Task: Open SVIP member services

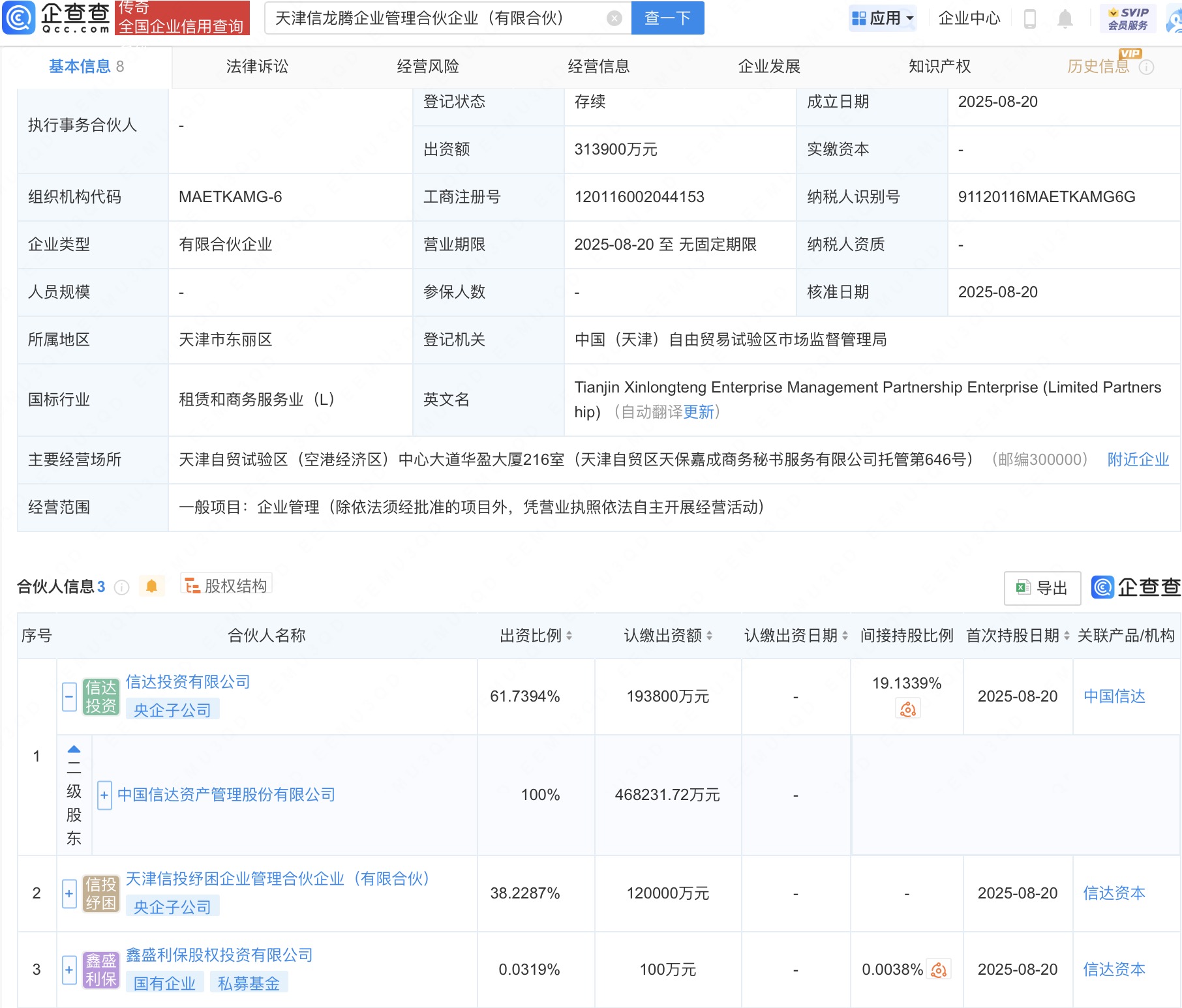Action: click(1128, 18)
